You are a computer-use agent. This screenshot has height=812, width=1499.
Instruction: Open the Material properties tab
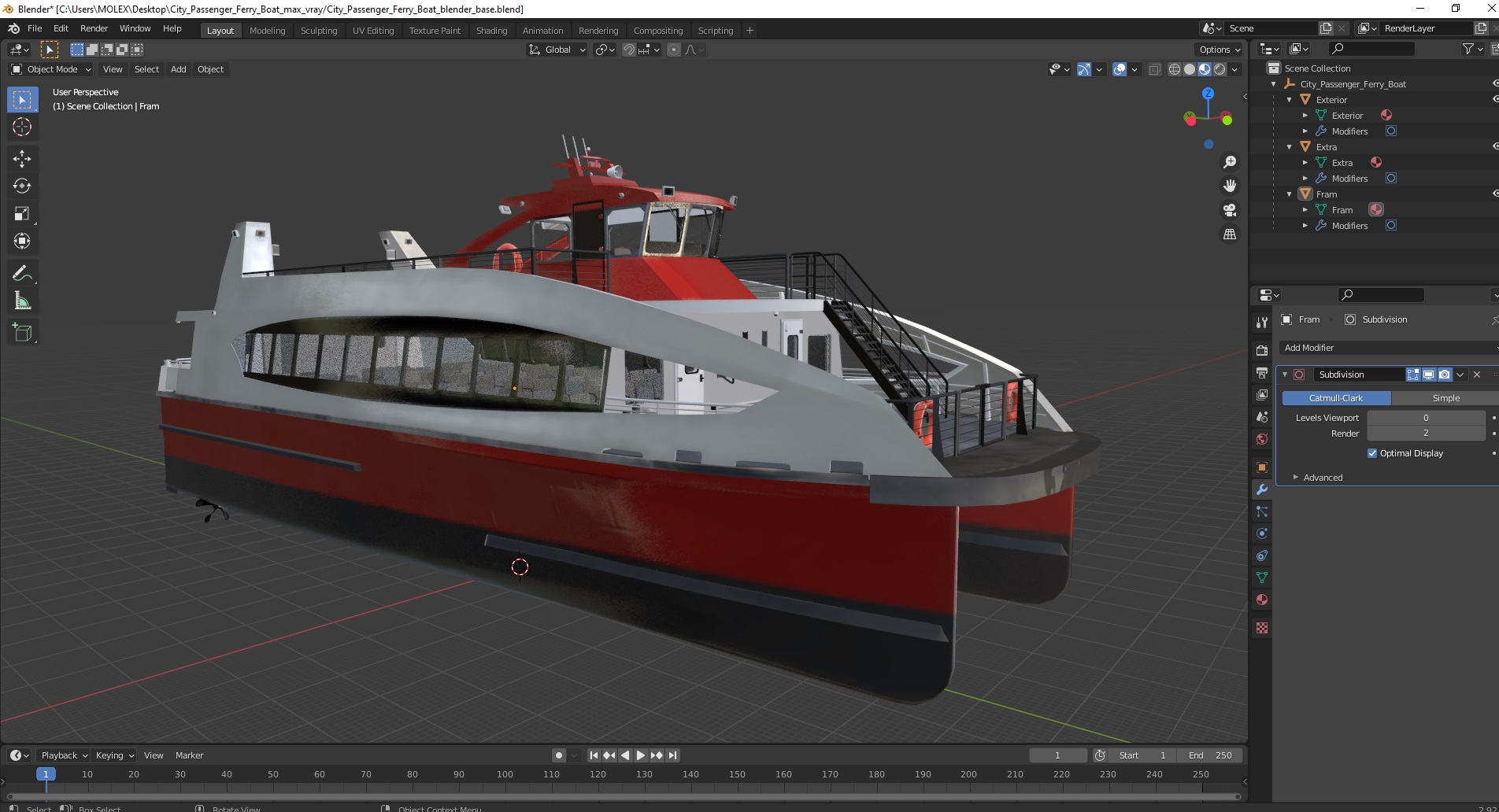1262,600
